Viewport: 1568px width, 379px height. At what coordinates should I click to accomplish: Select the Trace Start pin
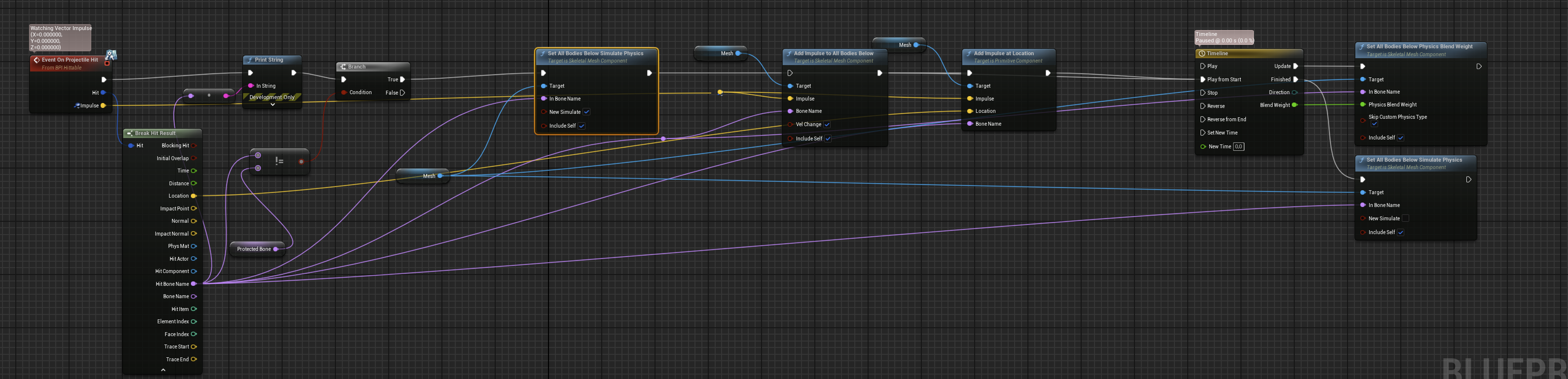(x=194, y=347)
